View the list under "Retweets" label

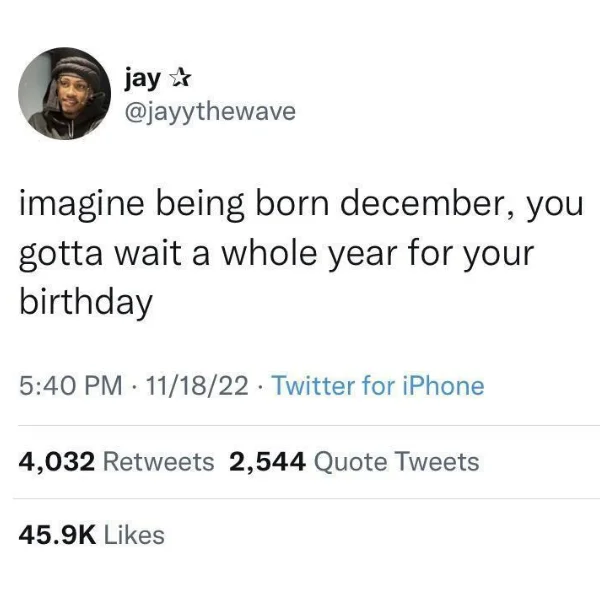[x=159, y=461]
